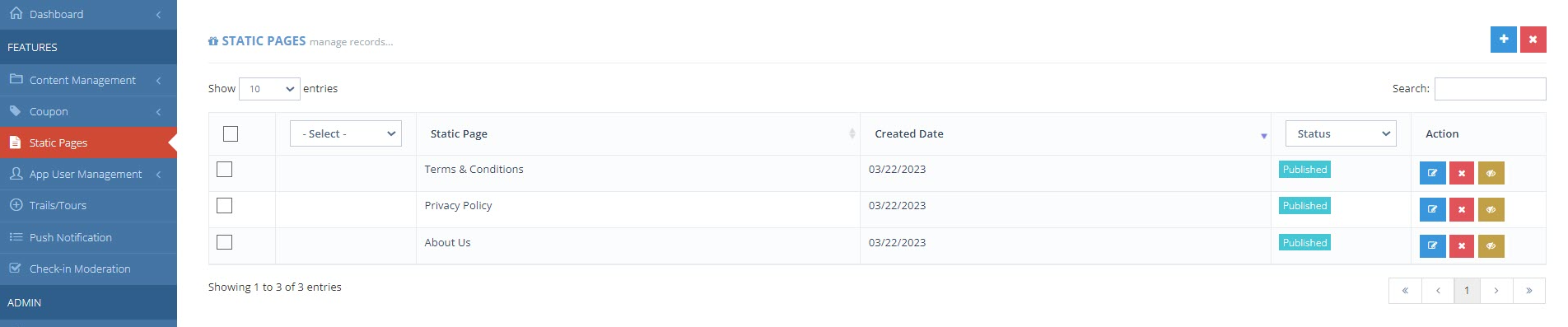Edit the Terms & Conditions page

click(1432, 173)
